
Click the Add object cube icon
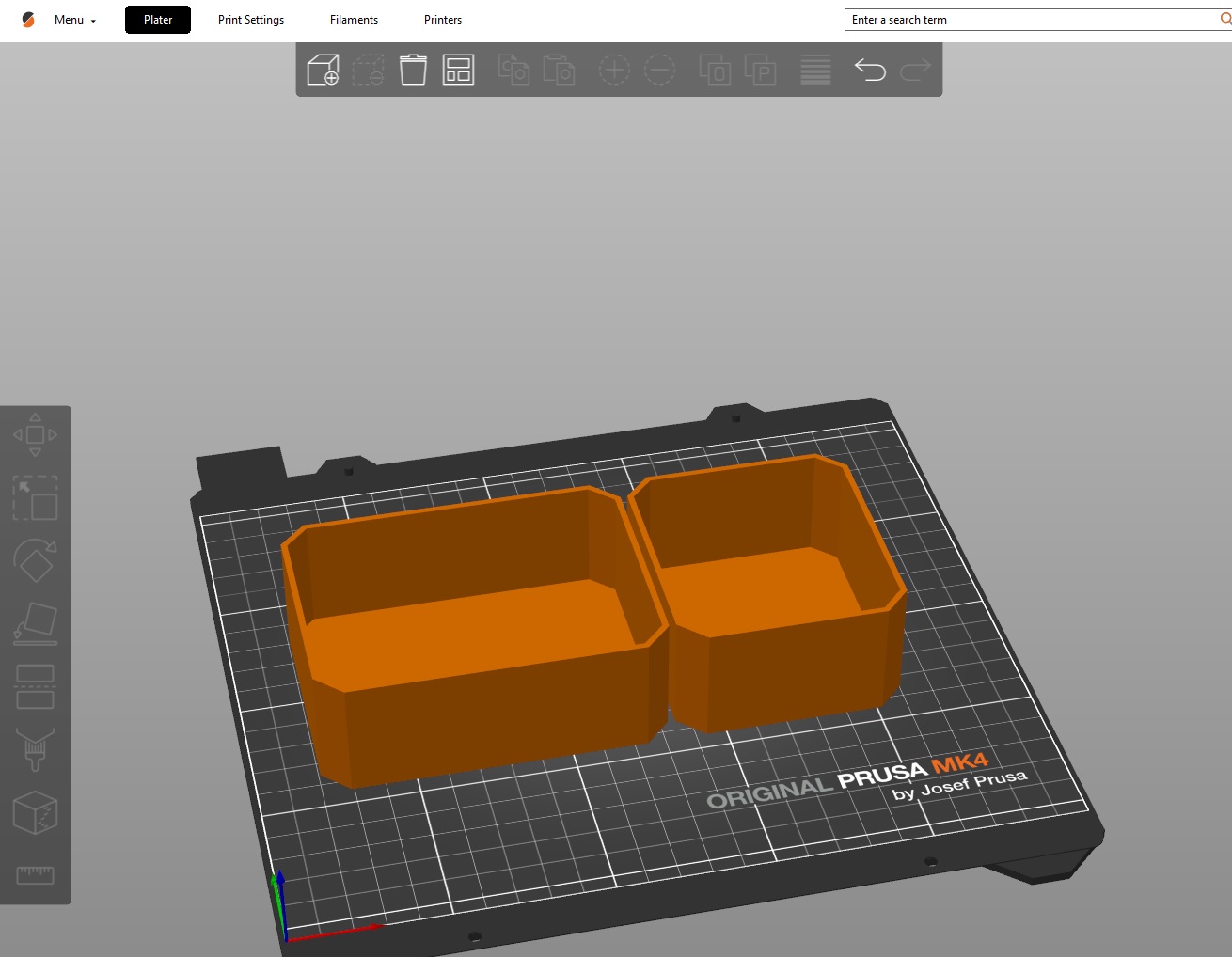click(323, 70)
